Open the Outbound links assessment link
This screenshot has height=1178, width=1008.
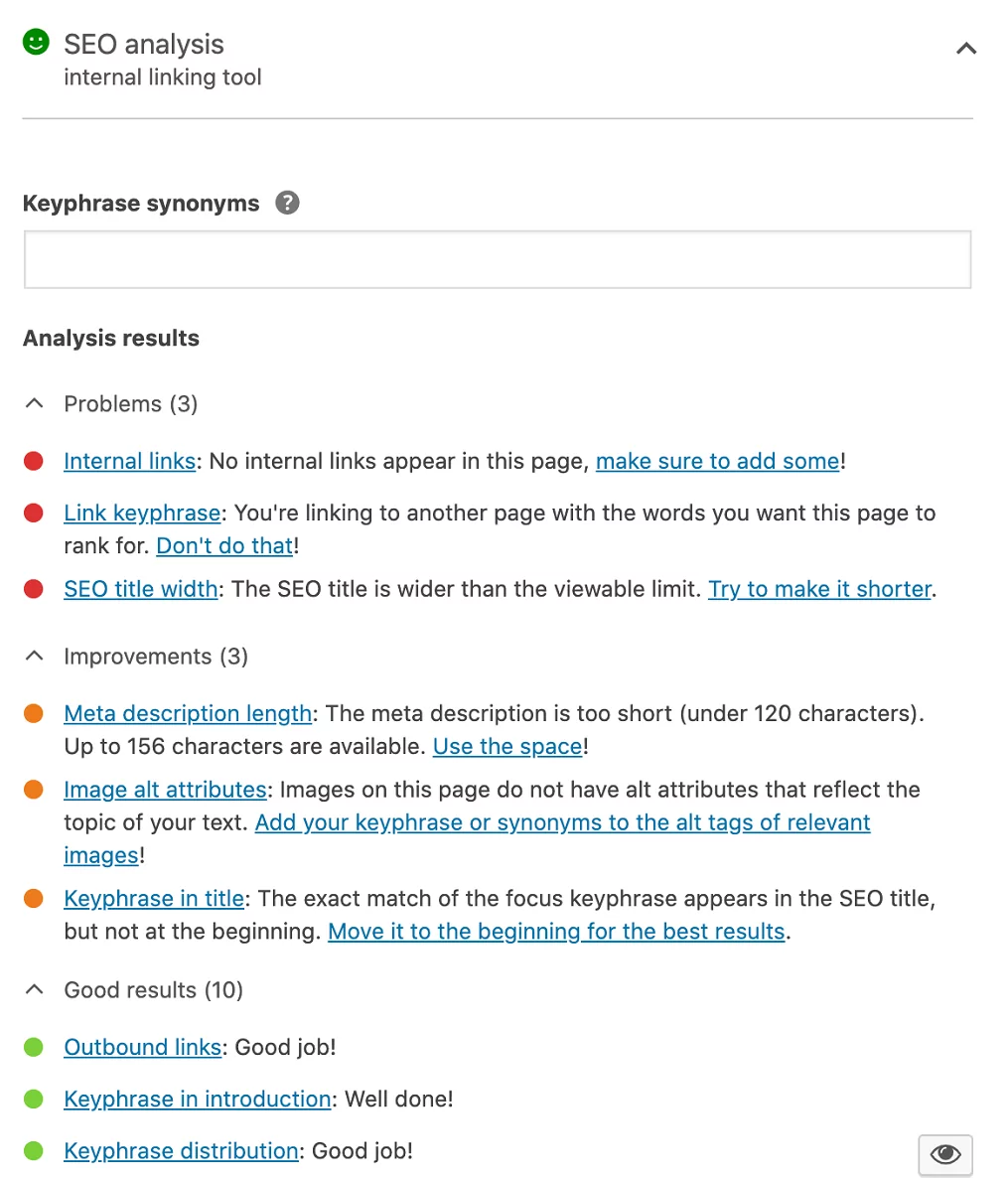[142, 1047]
